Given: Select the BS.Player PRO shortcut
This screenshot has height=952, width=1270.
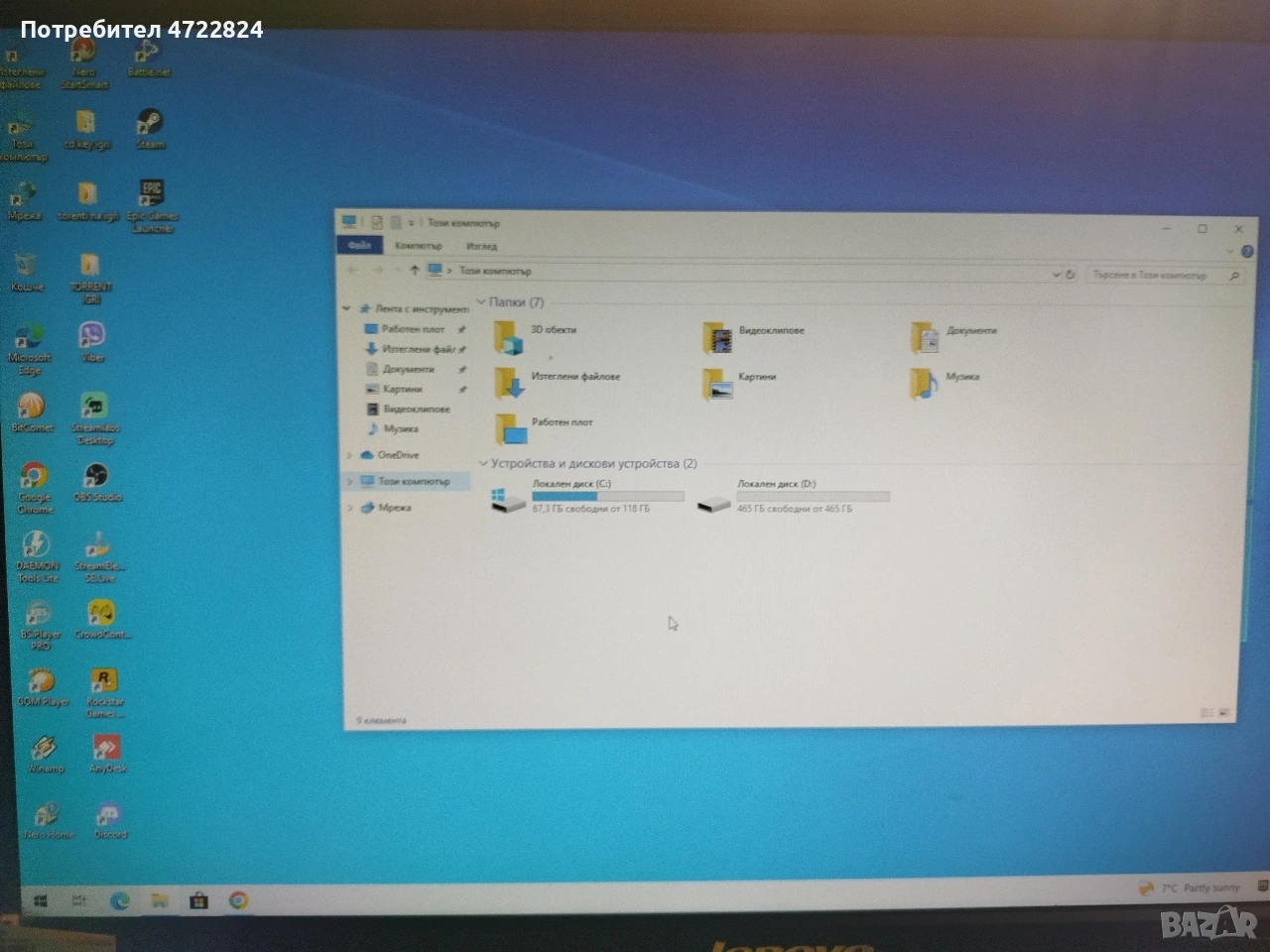Looking at the screenshot, I should point(40,625).
